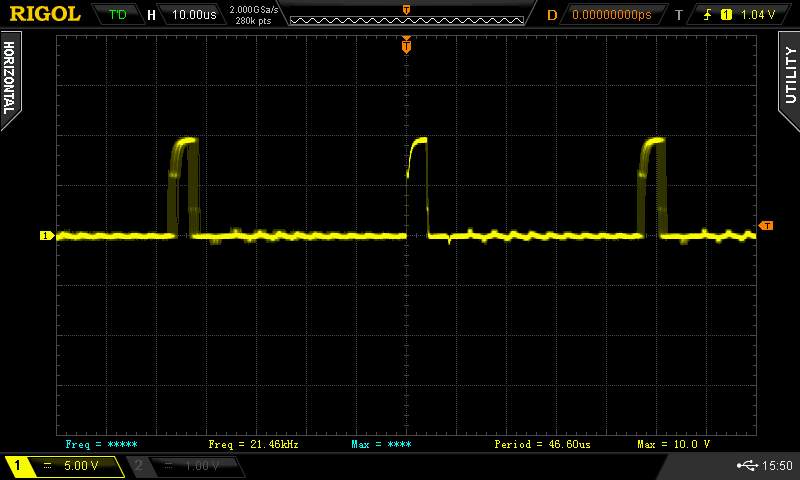This screenshot has width=800, height=480.
Task: Click the yellow channel 1 ground marker
Action: pos(46,236)
